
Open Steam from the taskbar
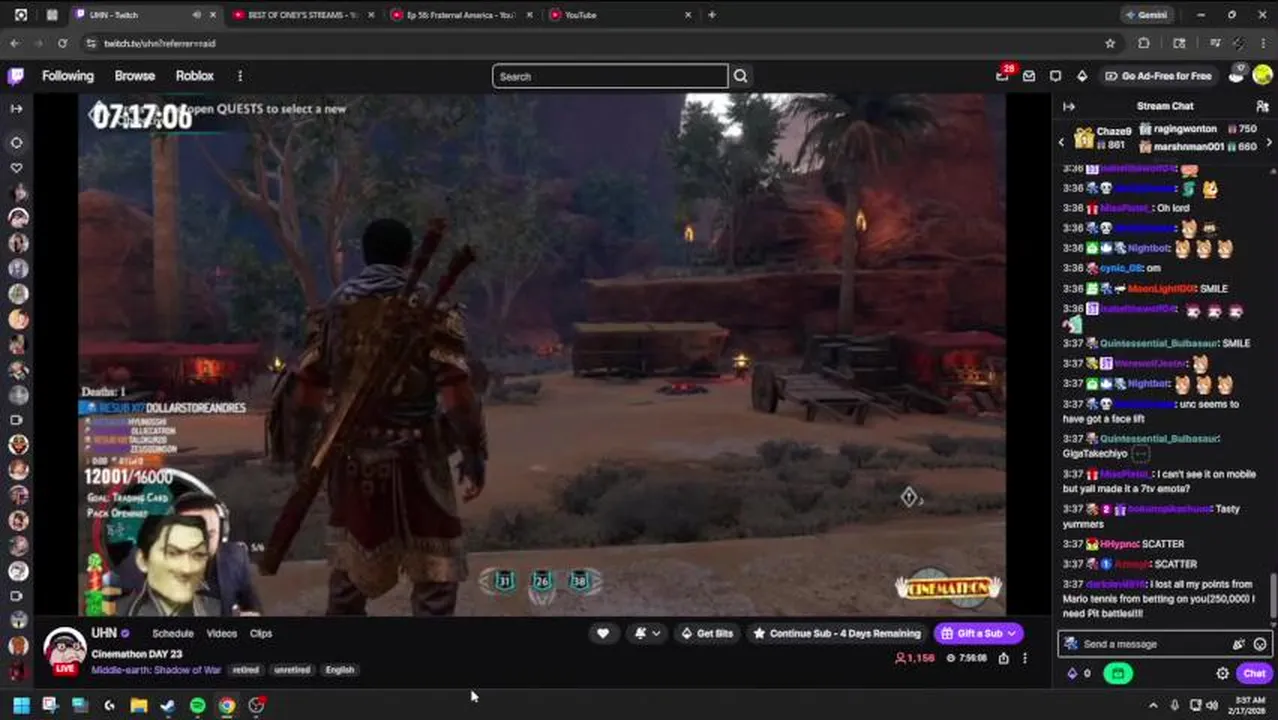168,705
